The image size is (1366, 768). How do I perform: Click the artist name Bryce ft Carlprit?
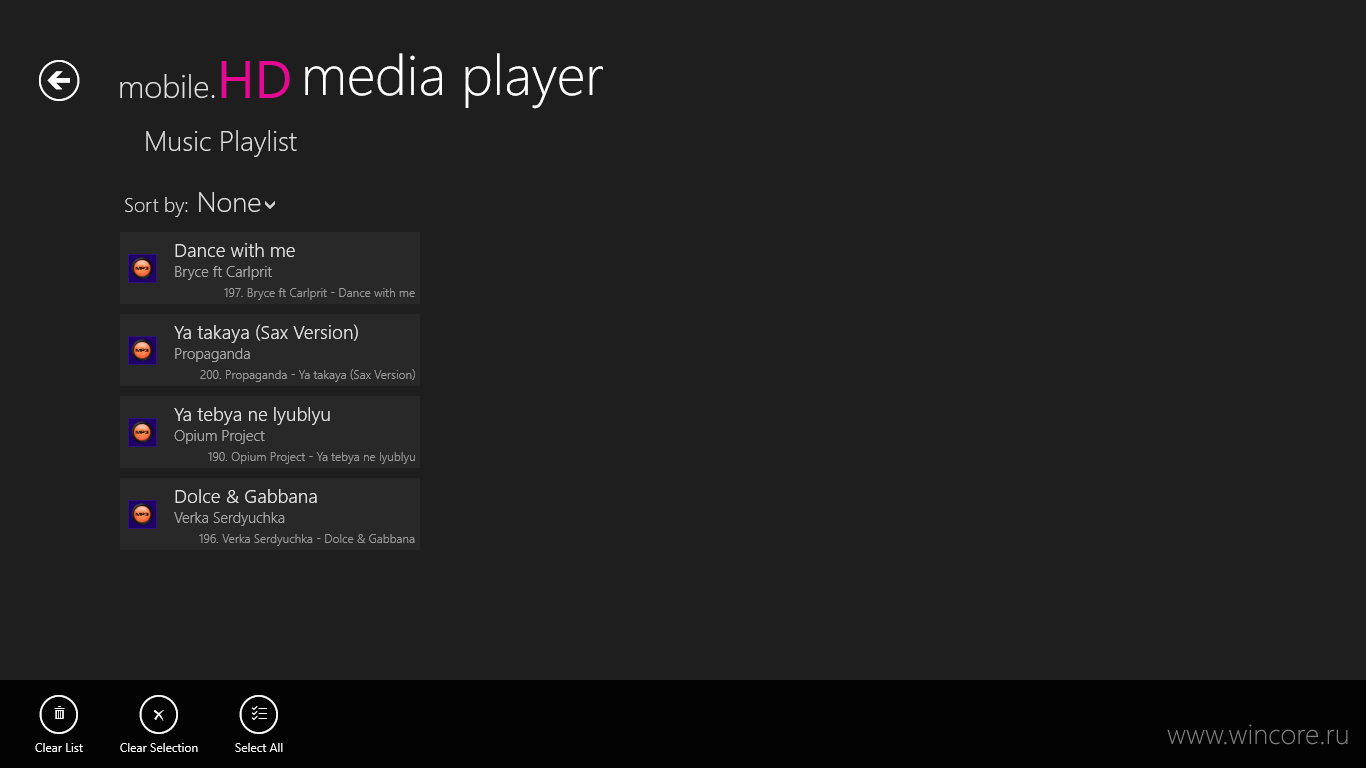(223, 272)
